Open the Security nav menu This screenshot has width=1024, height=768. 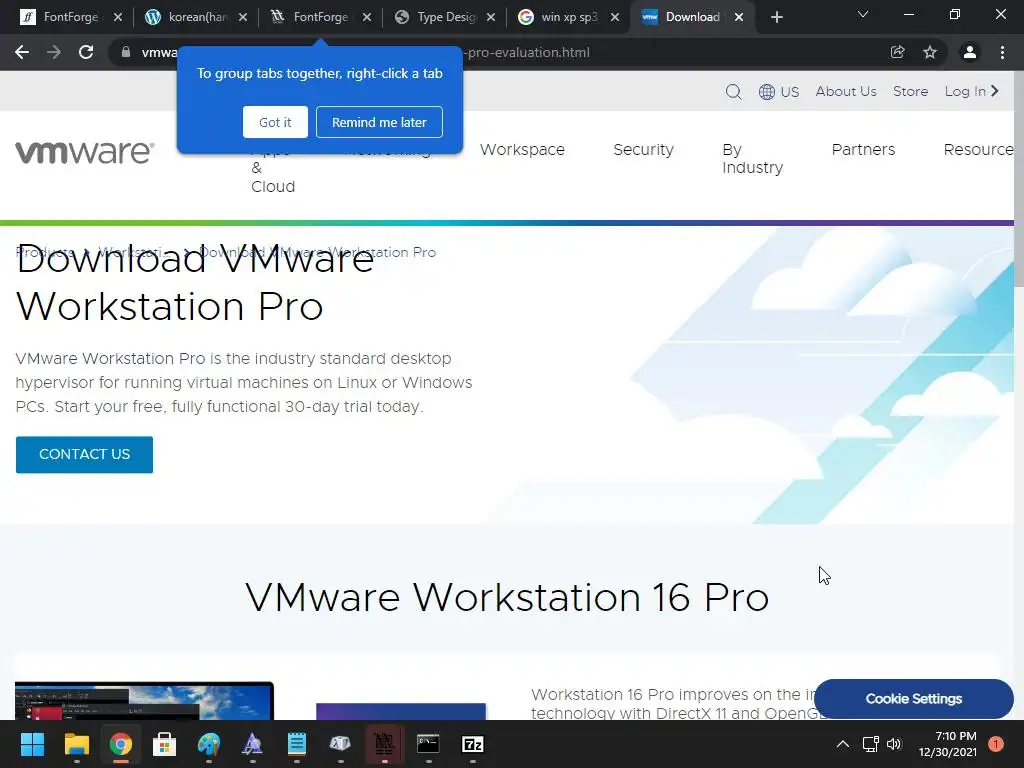(643, 150)
